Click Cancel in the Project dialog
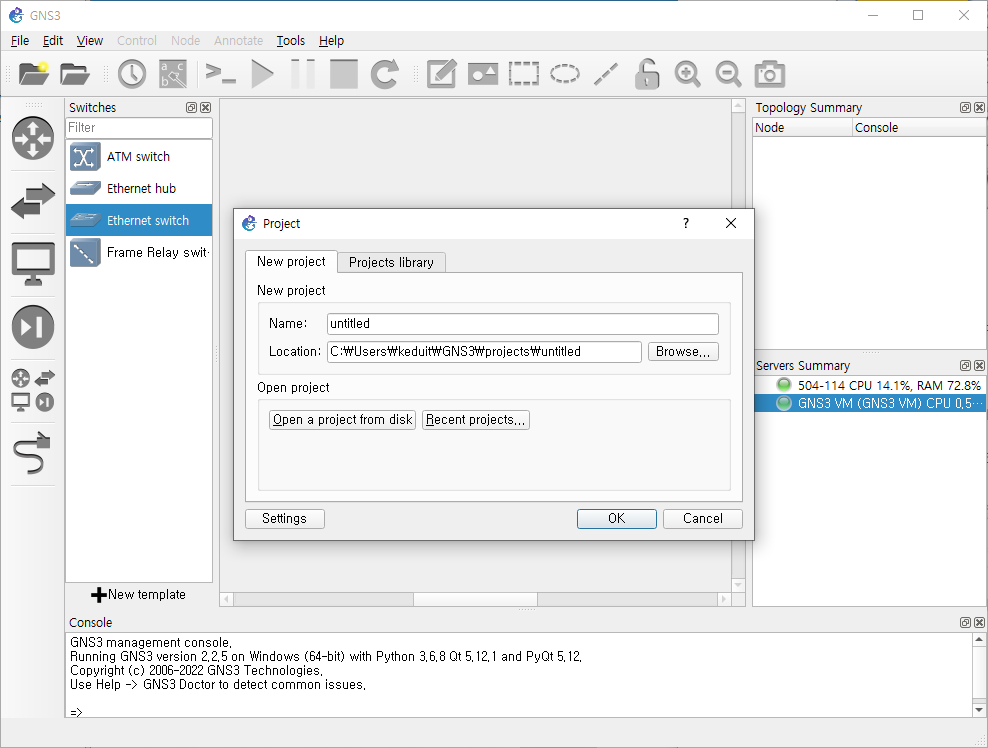This screenshot has height=748, width=988. [703, 519]
